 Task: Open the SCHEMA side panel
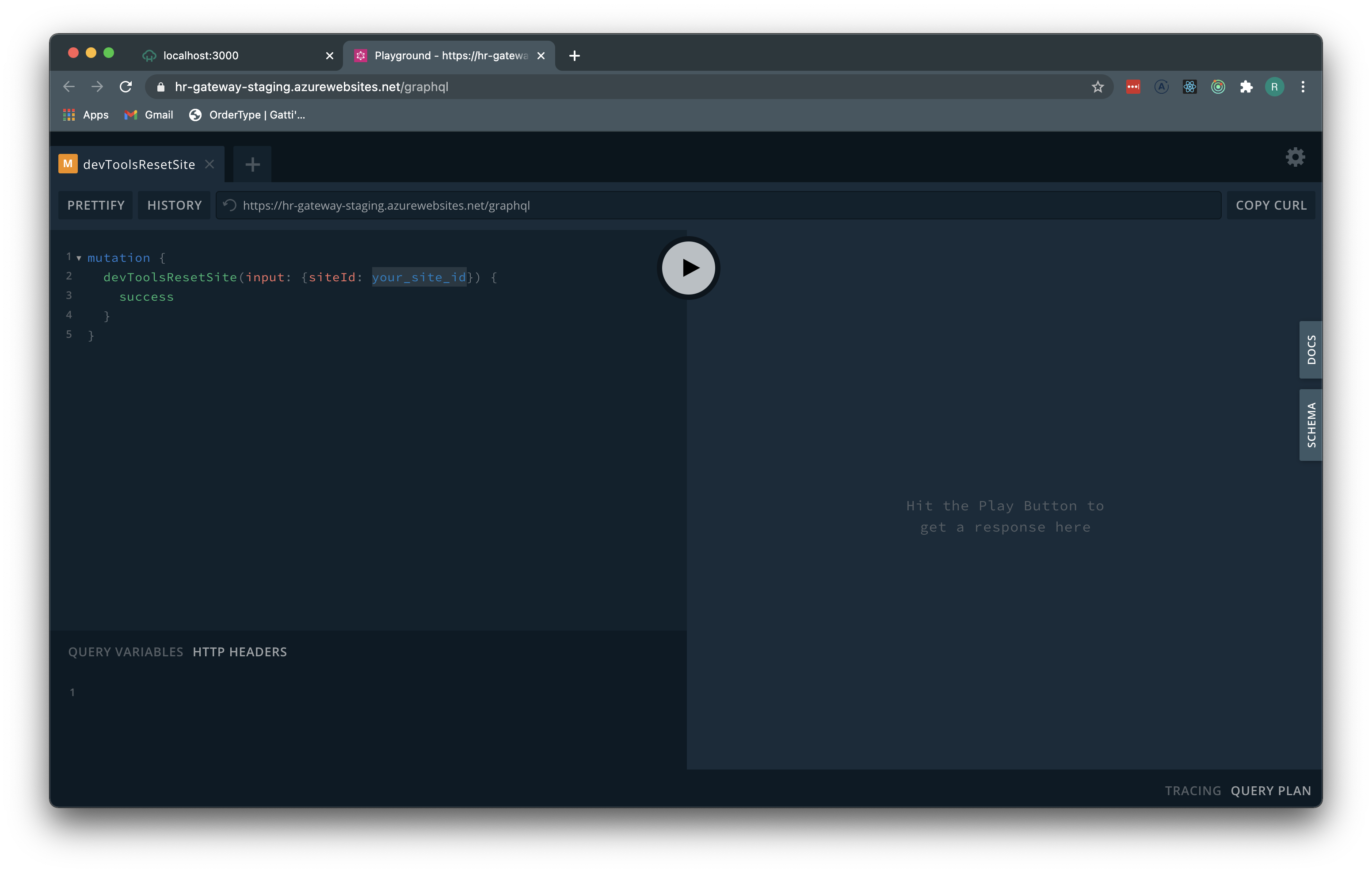coord(1311,425)
